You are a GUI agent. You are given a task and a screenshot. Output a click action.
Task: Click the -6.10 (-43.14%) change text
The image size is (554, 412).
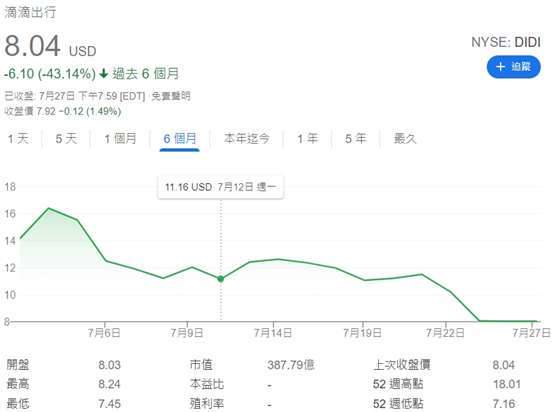pyautogui.click(x=50, y=74)
